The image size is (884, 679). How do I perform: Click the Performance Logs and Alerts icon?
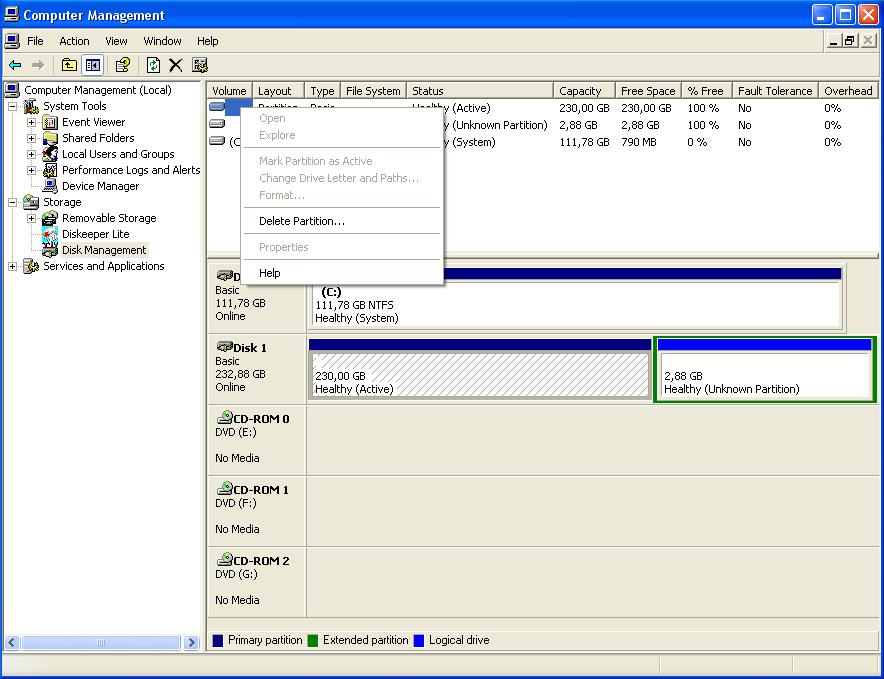point(50,170)
